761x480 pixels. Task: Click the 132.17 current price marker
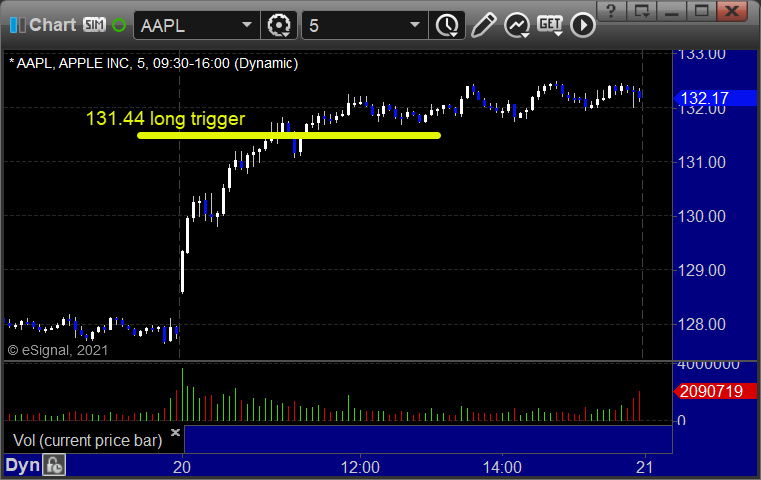pos(716,99)
